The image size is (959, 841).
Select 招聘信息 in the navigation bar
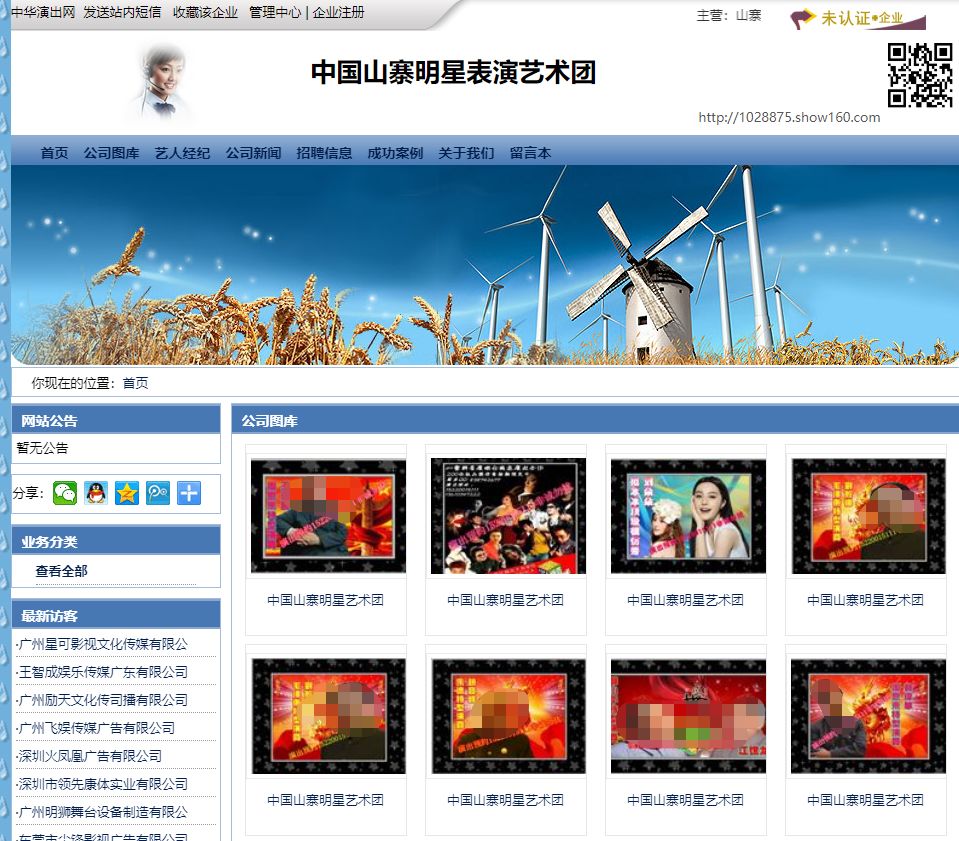pyautogui.click(x=324, y=153)
